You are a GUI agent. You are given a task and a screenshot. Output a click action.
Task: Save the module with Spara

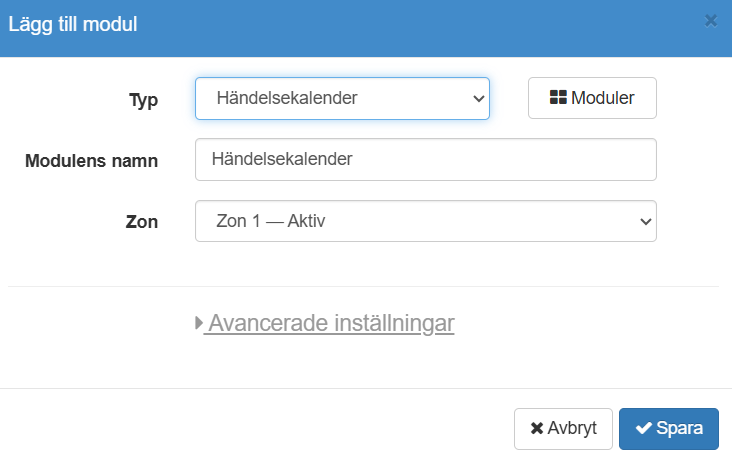click(668, 428)
